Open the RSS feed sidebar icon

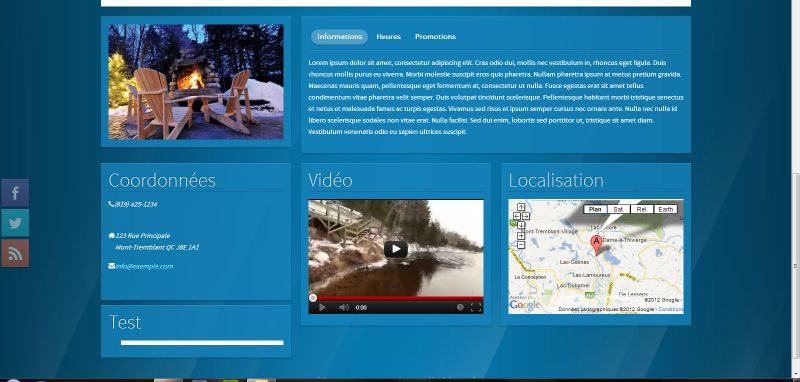[x=15, y=253]
